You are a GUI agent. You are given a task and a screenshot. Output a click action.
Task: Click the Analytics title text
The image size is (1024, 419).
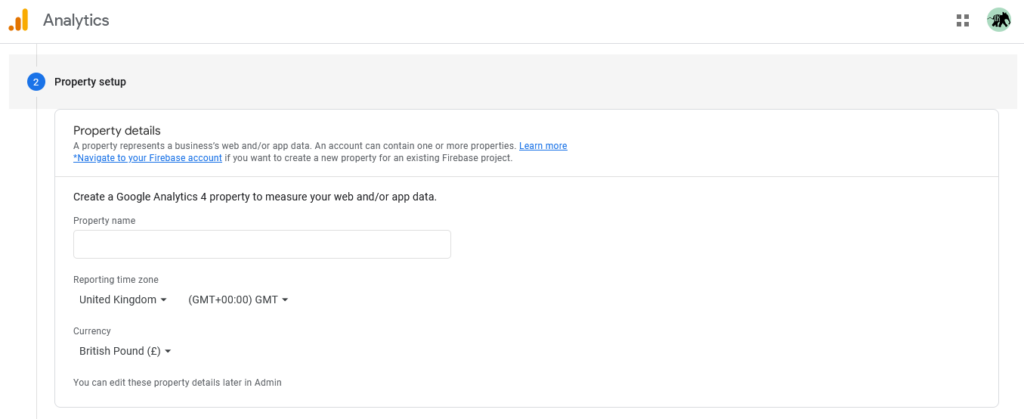[x=76, y=20]
